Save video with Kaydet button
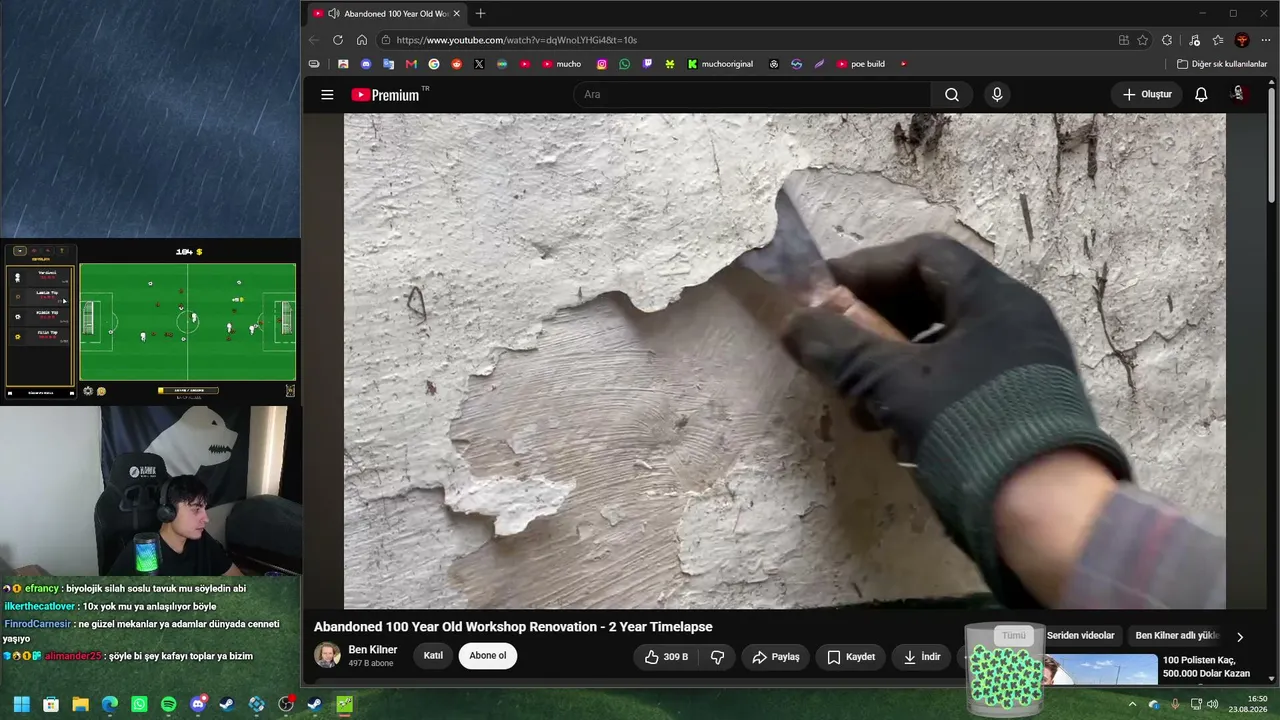Screen dimensions: 1280x720 (851, 657)
